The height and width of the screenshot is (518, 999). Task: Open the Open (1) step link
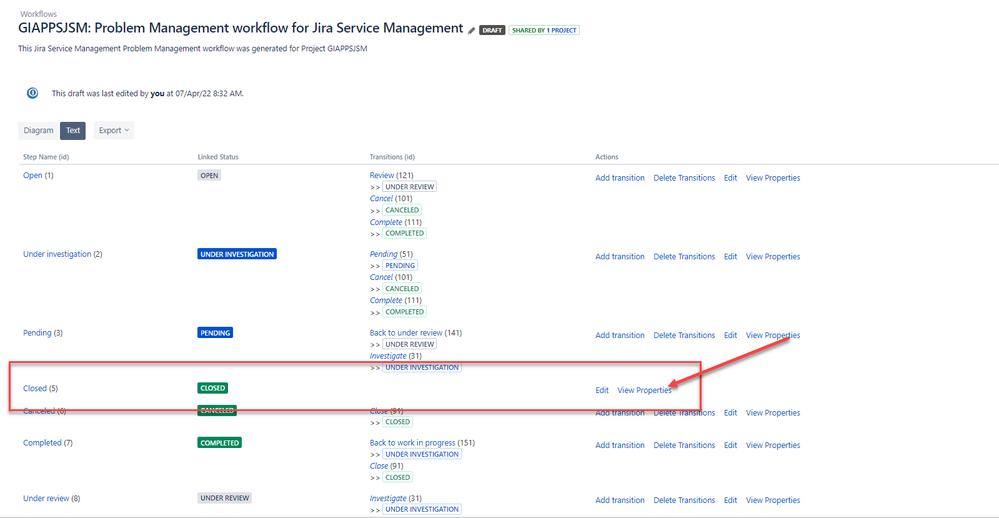click(32, 175)
